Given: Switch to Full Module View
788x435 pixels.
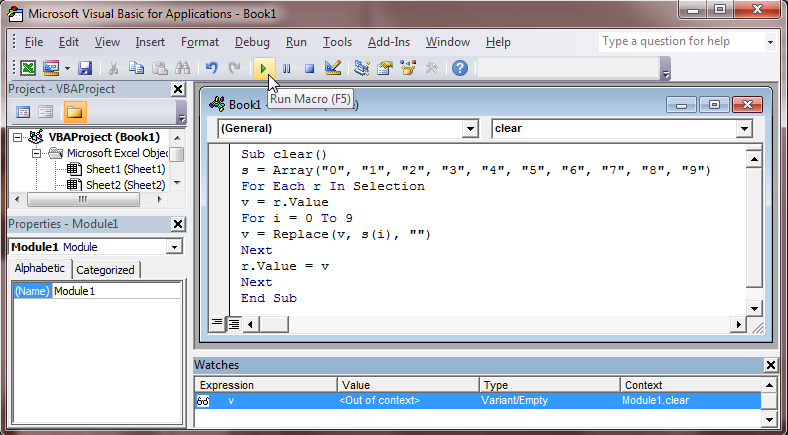Looking at the screenshot, I should [x=234, y=324].
